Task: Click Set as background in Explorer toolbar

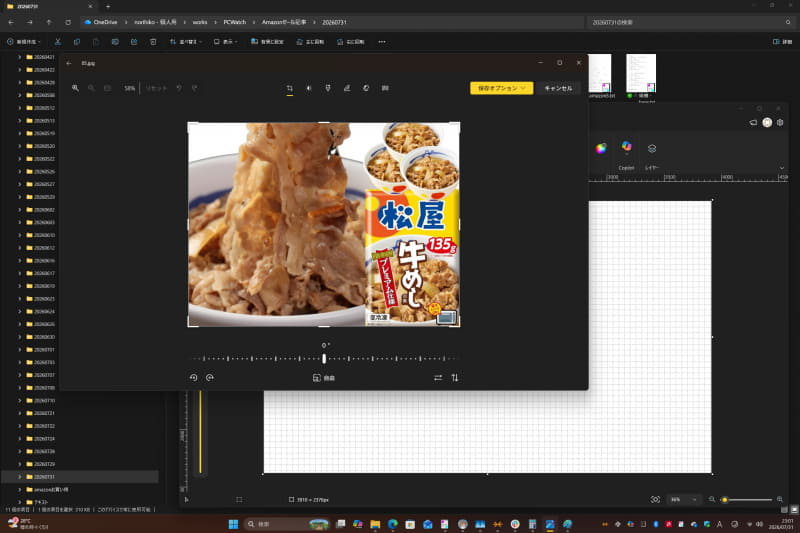Action: click(x=267, y=42)
